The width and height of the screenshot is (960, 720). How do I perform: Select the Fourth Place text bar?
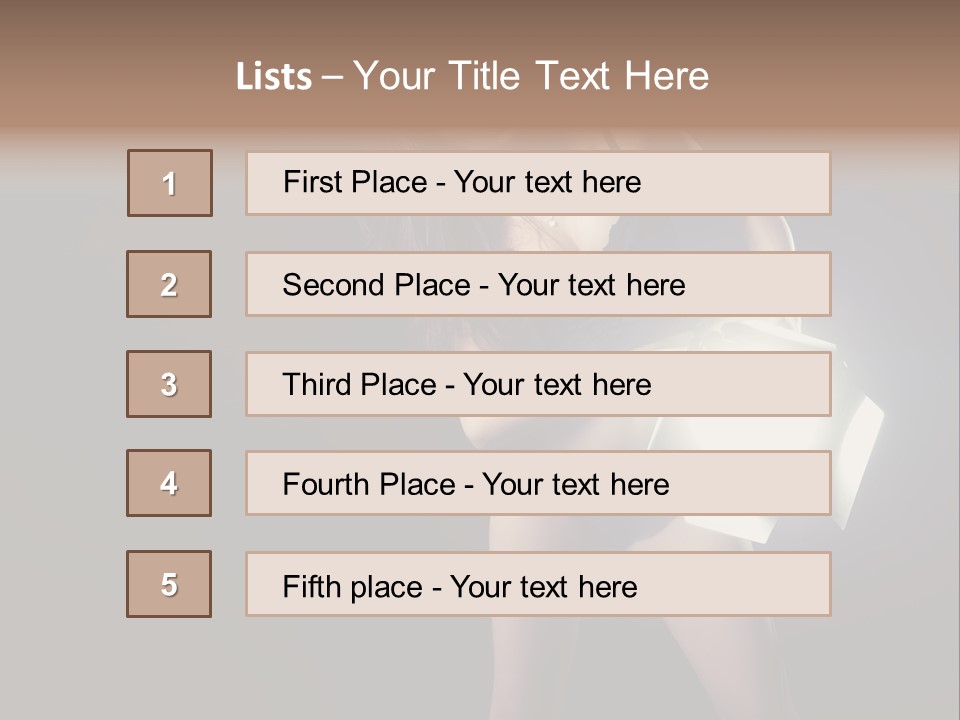(x=538, y=484)
